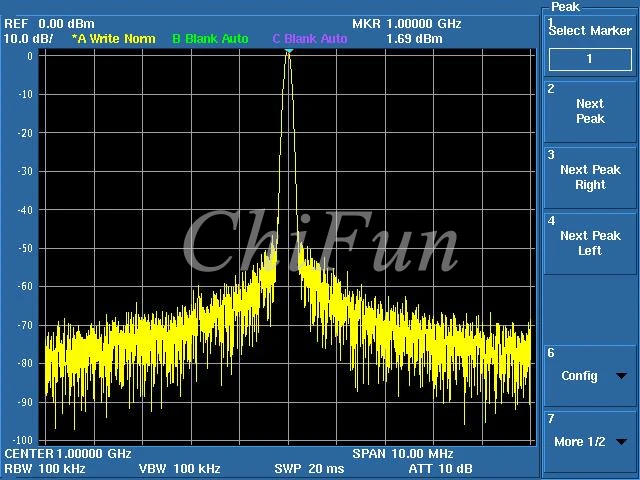Screen dimensions: 640x480
Task: Click the -50 y-axis label
Action: [25, 248]
